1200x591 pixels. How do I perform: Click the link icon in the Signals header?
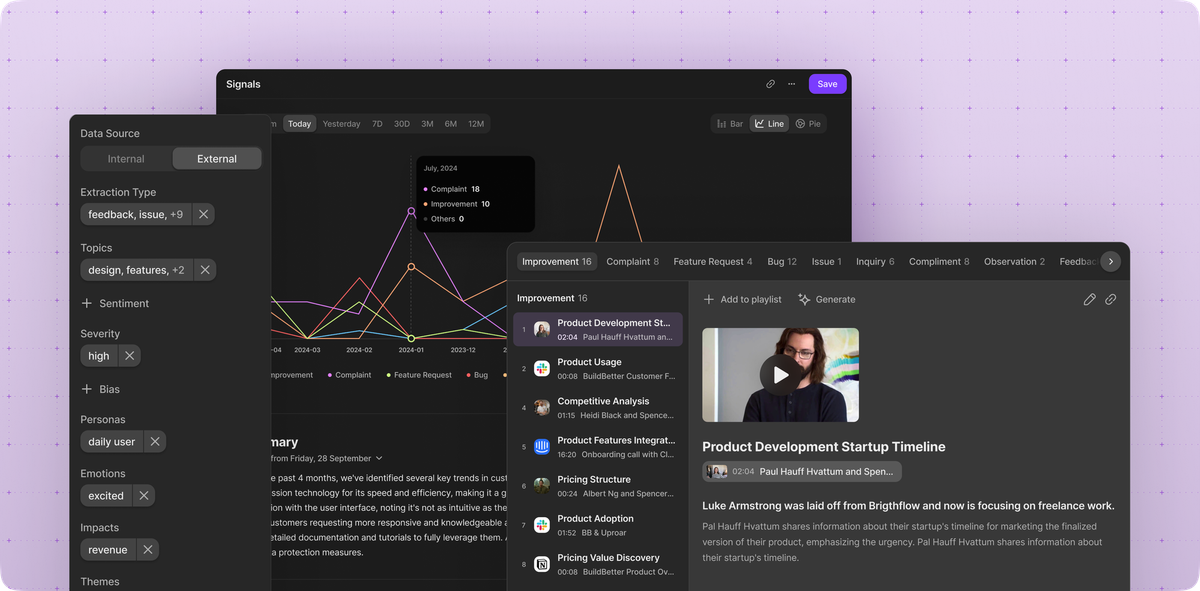tap(770, 84)
